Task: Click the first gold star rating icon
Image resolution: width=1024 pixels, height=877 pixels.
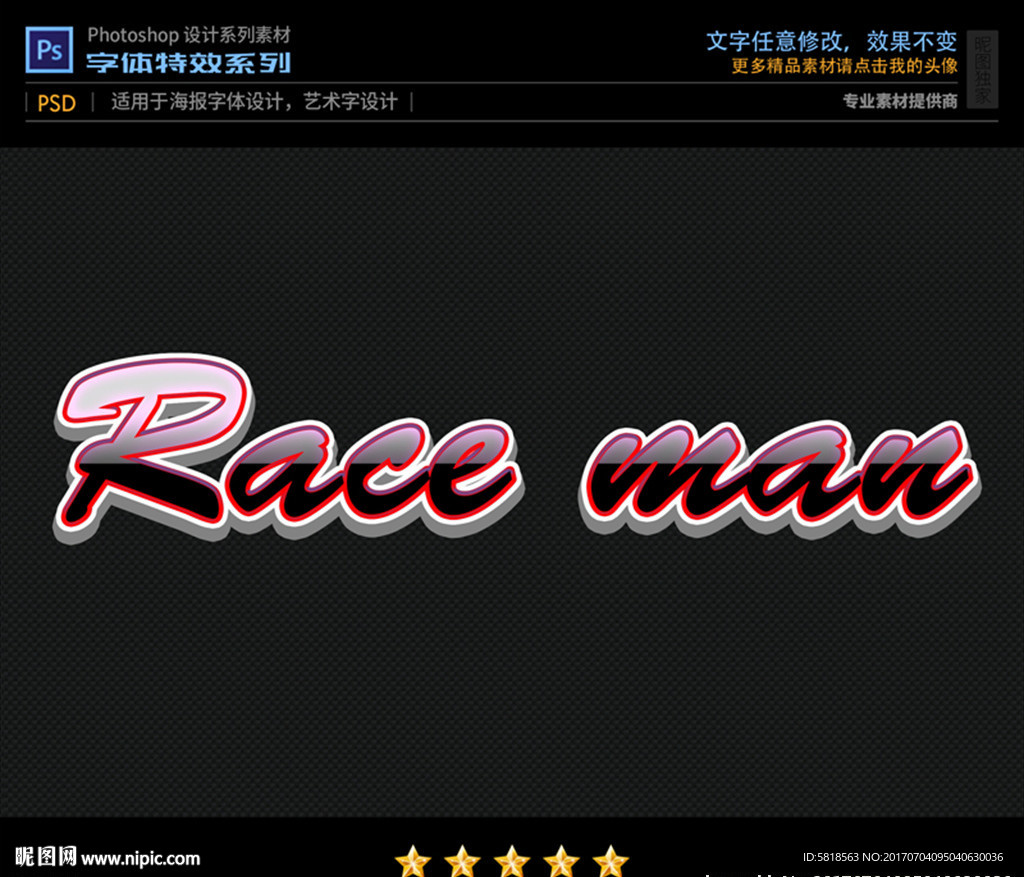Action: point(413,861)
